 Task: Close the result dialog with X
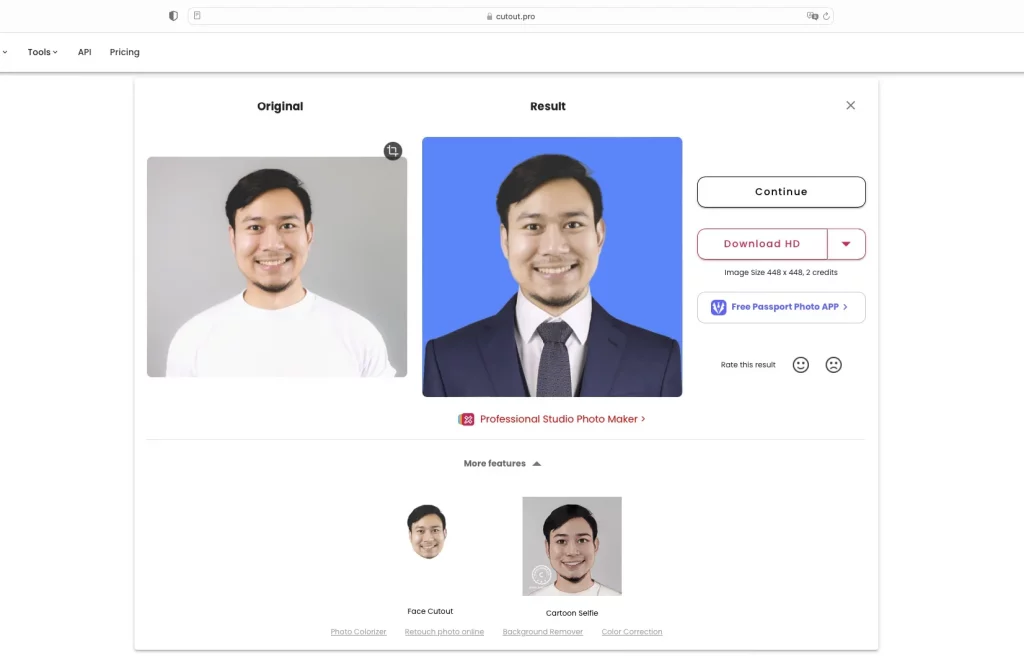point(850,105)
